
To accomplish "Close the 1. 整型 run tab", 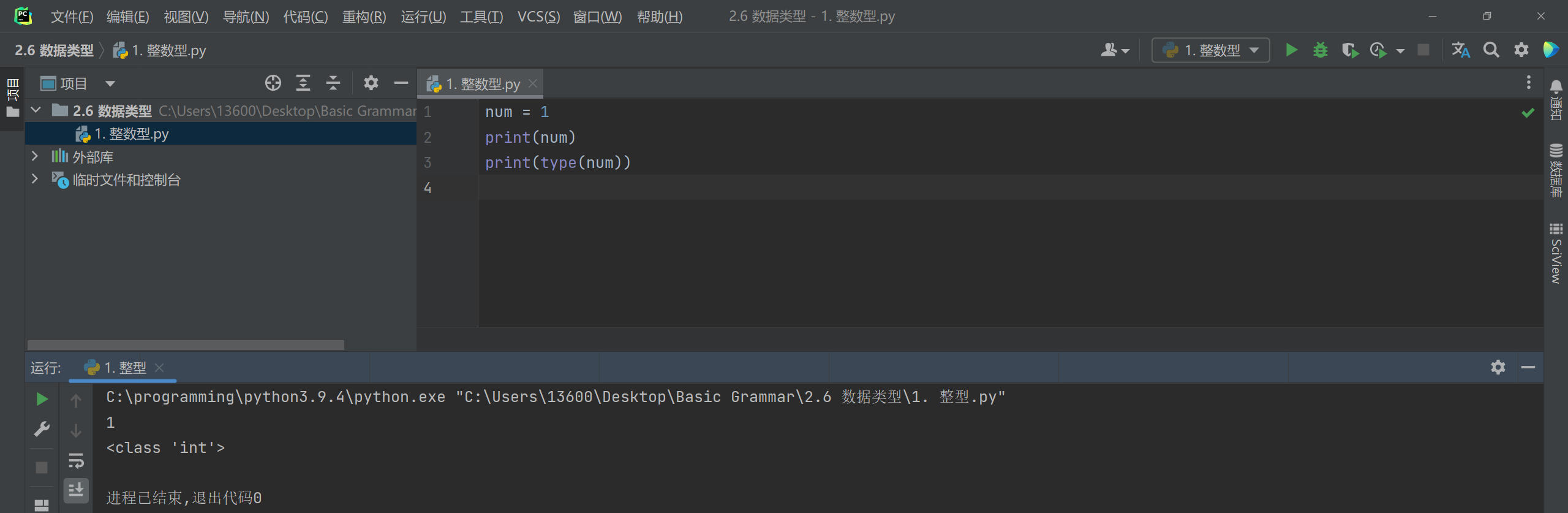I will (x=159, y=368).
